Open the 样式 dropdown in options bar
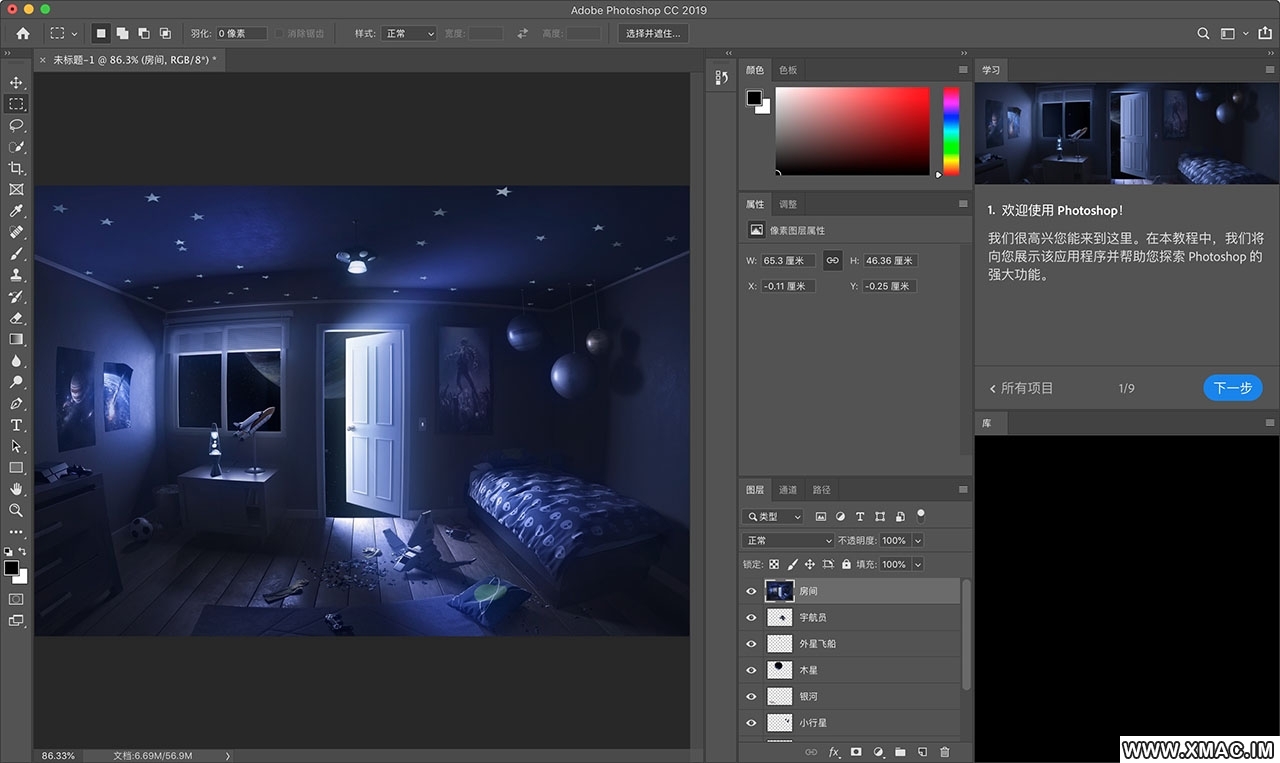This screenshot has height=763, width=1280. pos(409,33)
